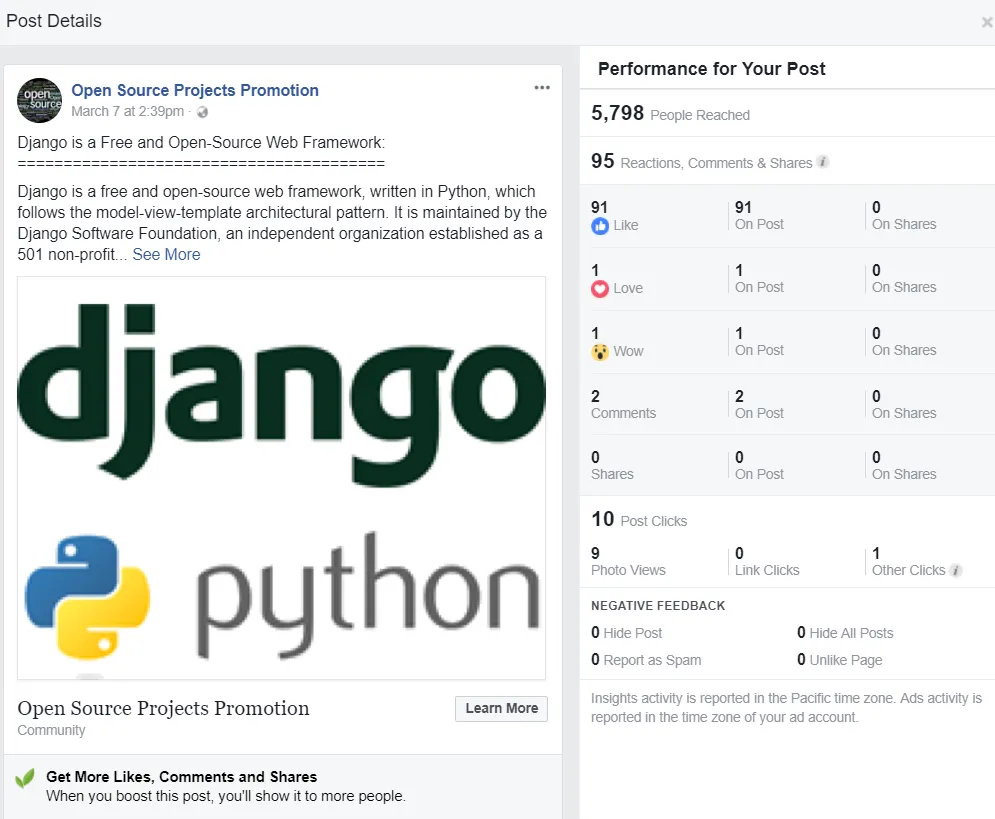Close the Post Details dialog

987,23
